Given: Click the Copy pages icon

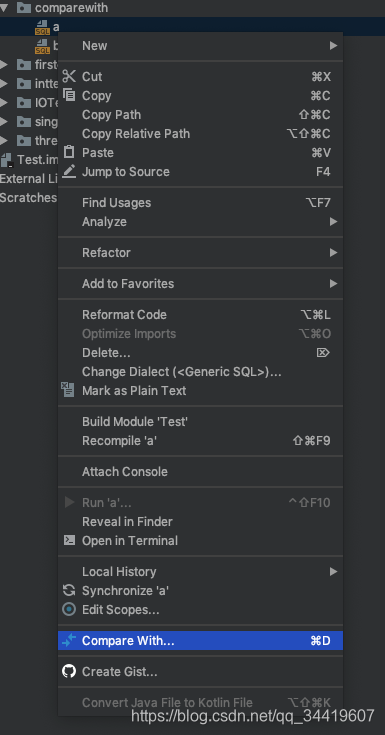Looking at the screenshot, I should pyautogui.click(x=69, y=95).
